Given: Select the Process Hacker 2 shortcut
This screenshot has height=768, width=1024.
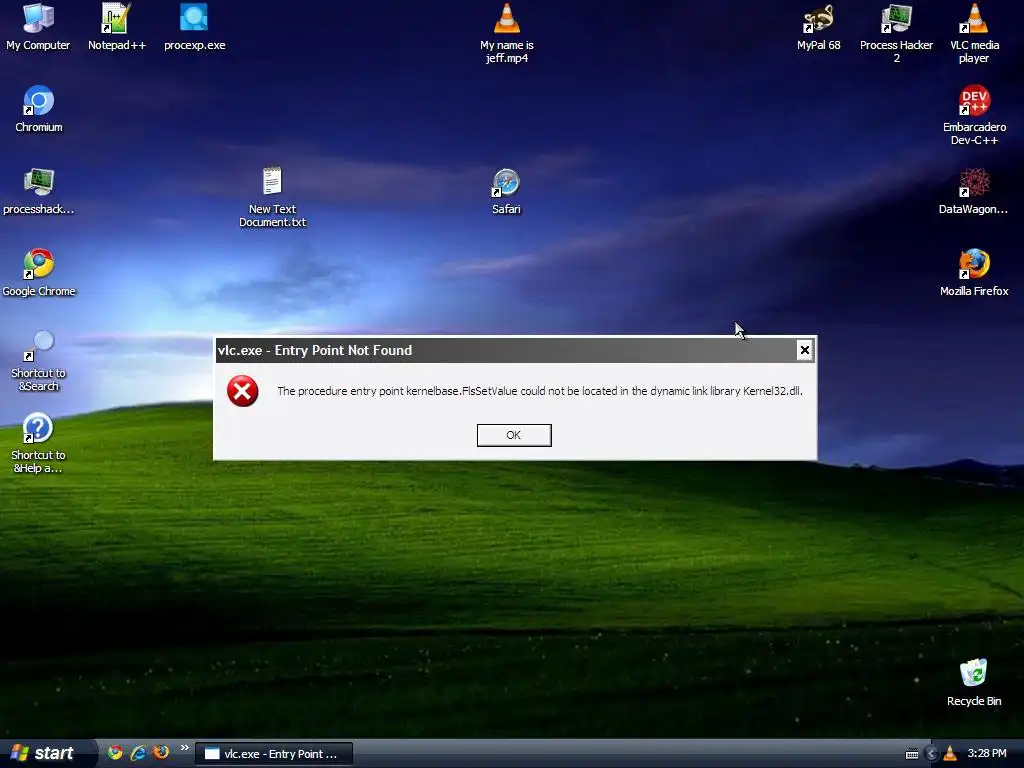Looking at the screenshot, I should tap(896, 33).
